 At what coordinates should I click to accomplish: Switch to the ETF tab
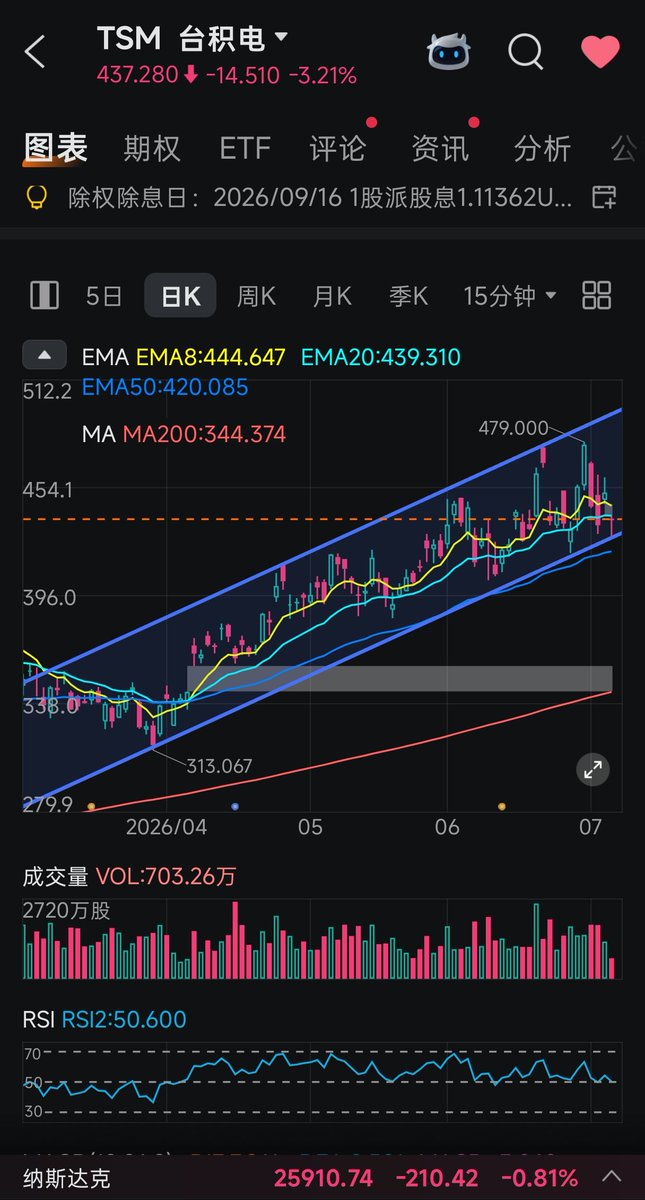(x=245, y=149)
